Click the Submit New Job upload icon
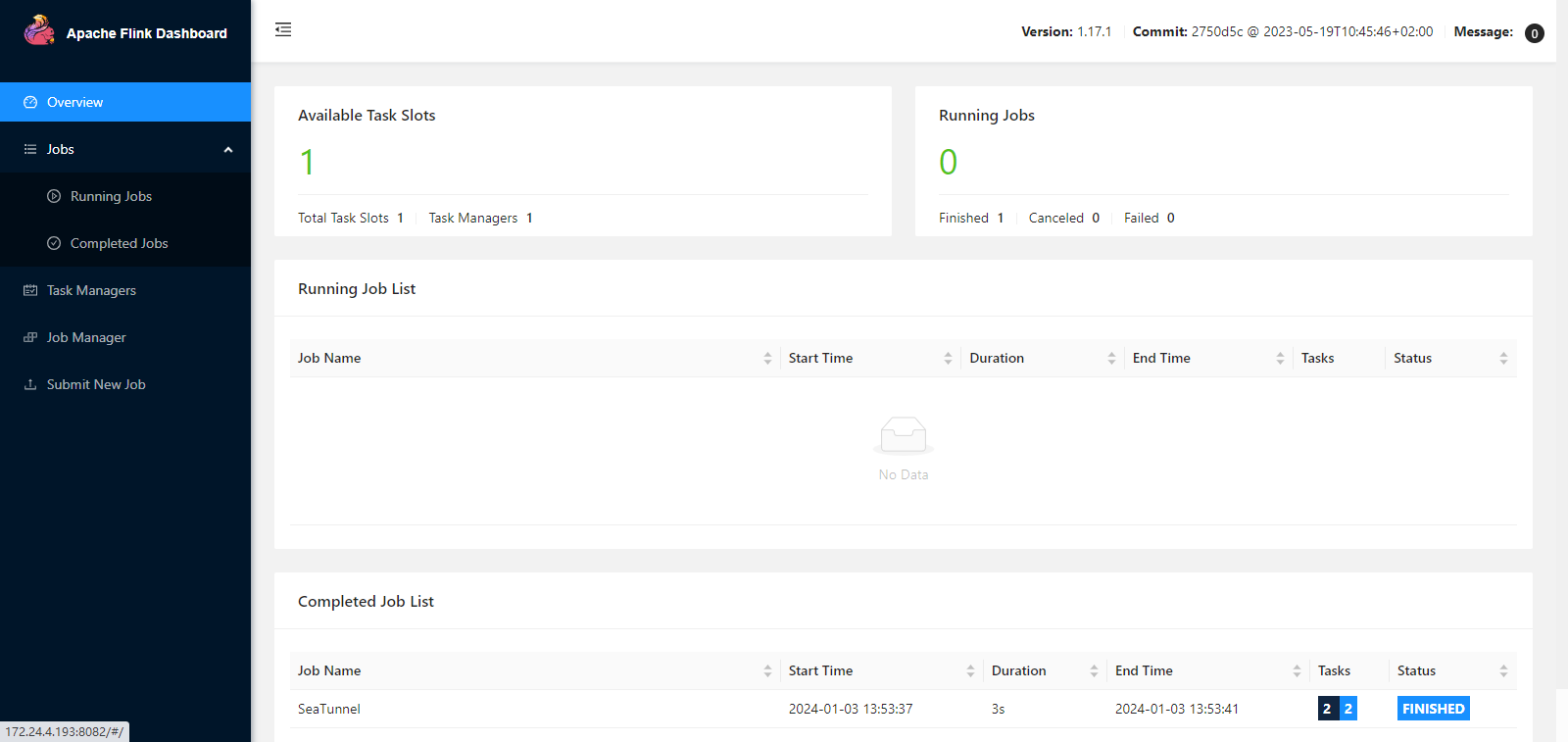The width and height of the screenshot is (1568, 742). (30, 384)
